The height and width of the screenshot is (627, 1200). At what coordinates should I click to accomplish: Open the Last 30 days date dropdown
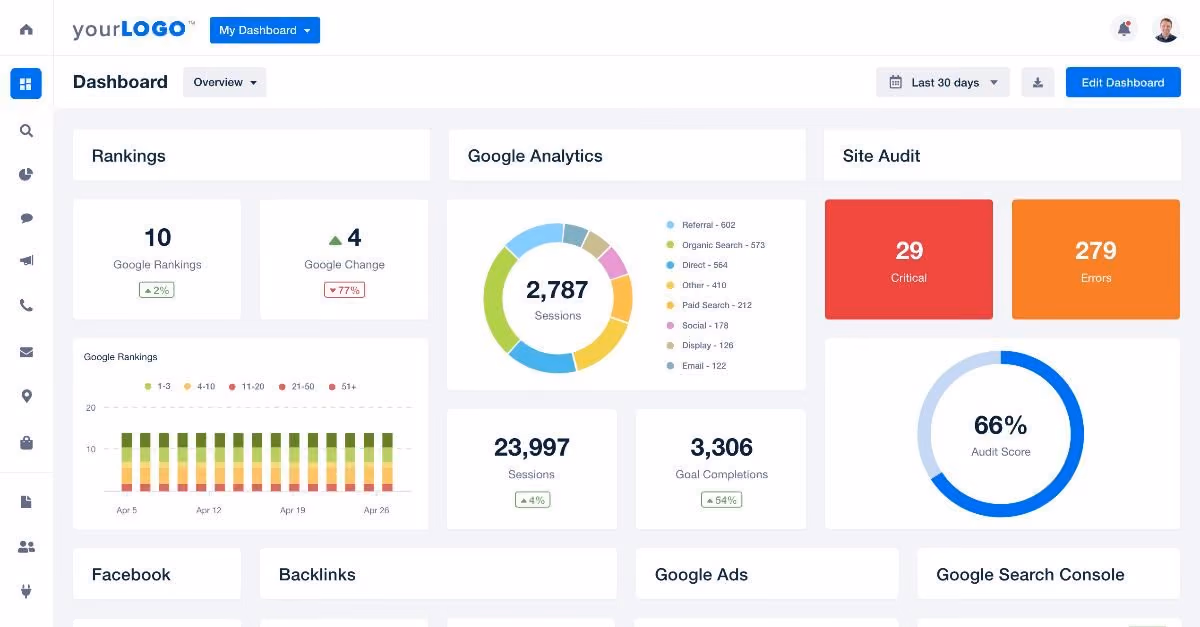(943, 82)
